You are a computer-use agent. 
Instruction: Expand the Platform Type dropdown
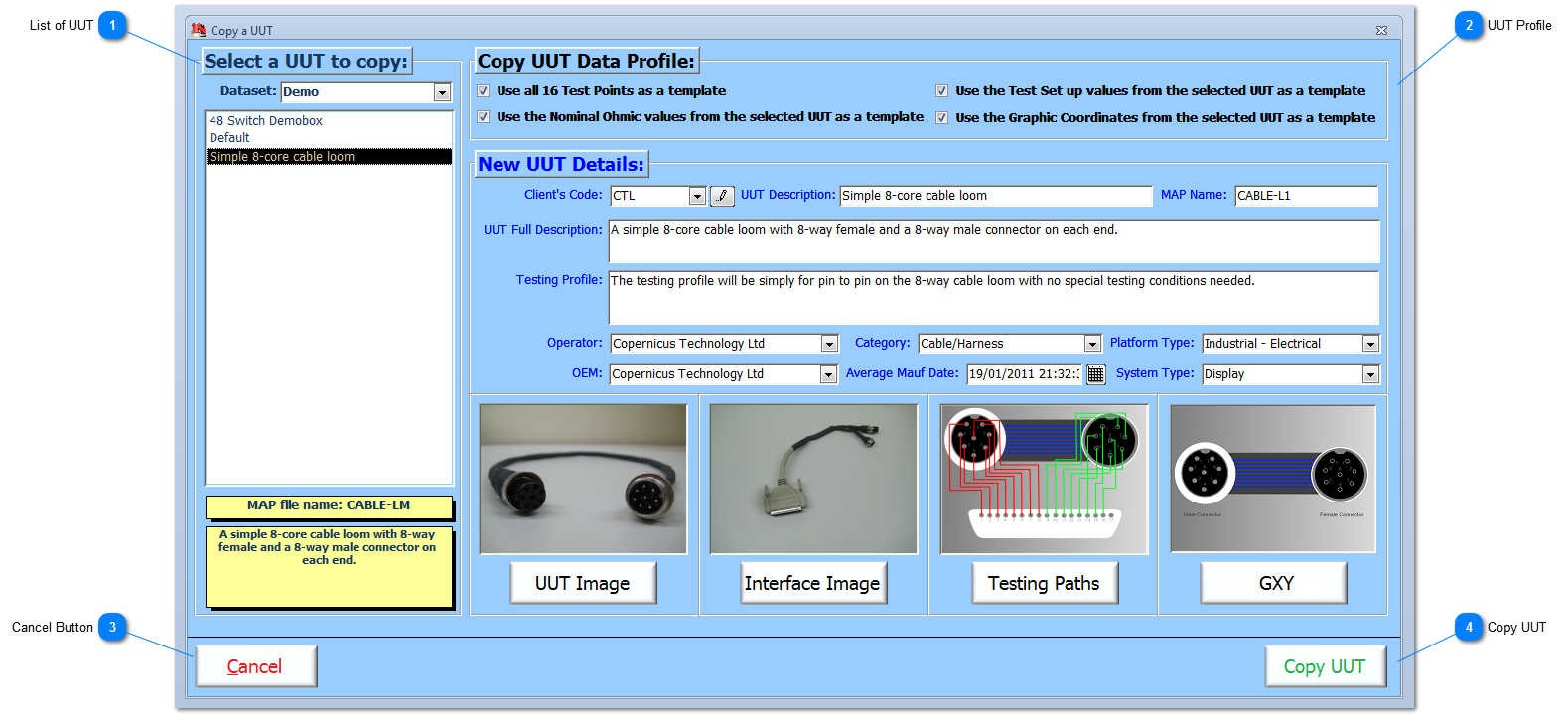pyautogui.click(x=1370, y=344)
